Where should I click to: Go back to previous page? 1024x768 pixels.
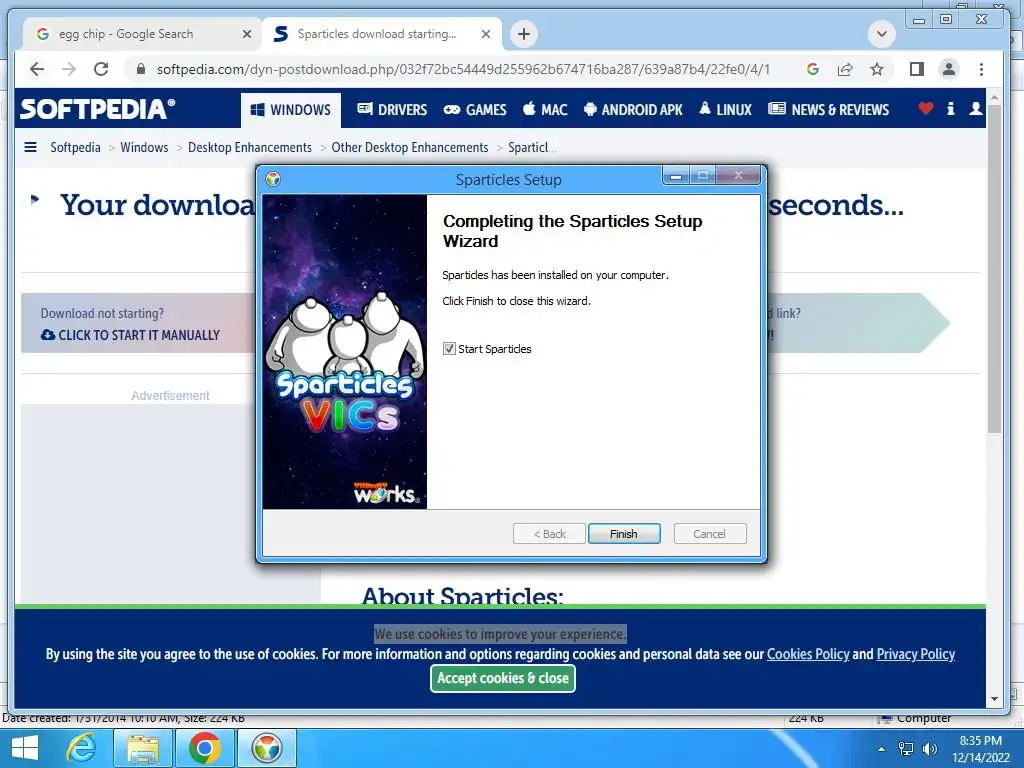pyautogui.click(x=37, y=69)
